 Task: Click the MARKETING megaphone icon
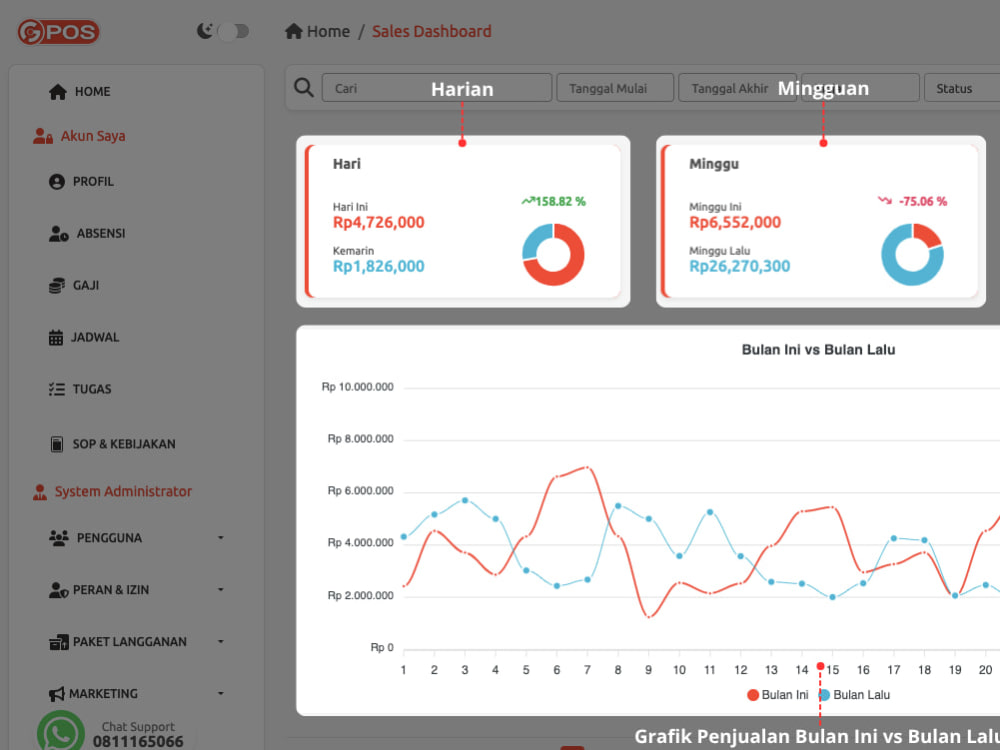tap(57, 694)
